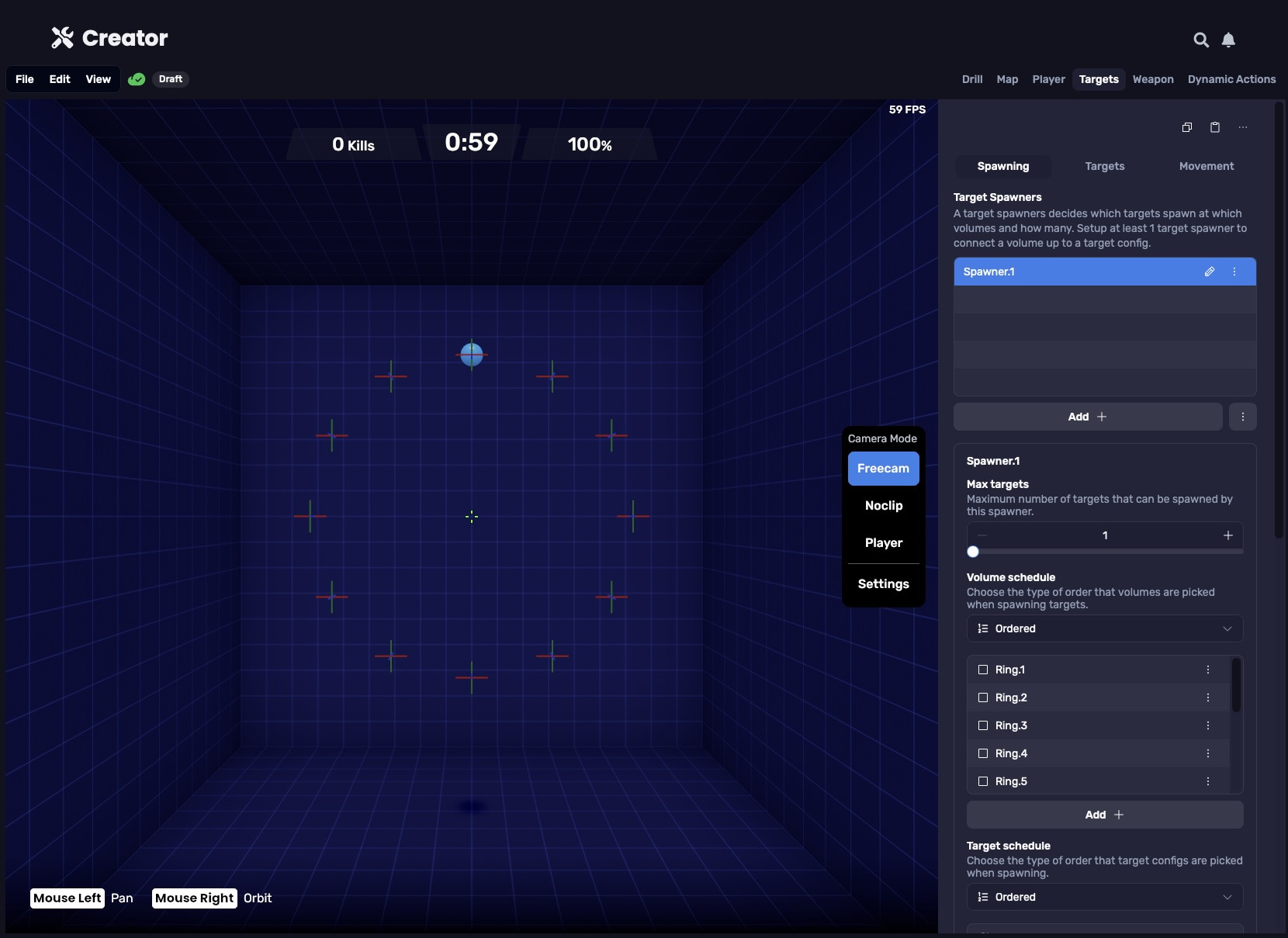
Task: Open Ring.4 options menu
Action: coord(1208,753)
